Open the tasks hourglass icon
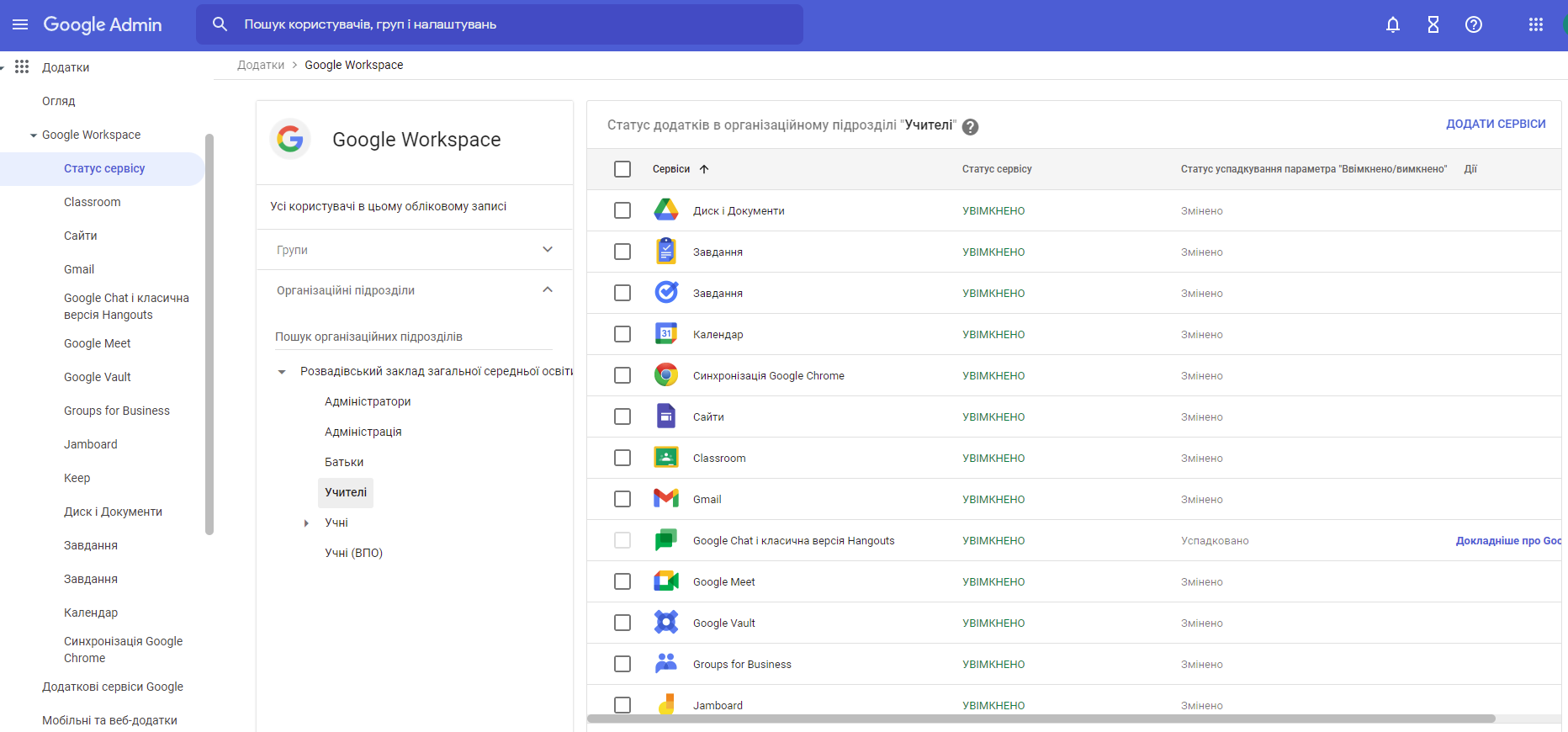Viewport: 1568px width, 732px height. 1433,24
